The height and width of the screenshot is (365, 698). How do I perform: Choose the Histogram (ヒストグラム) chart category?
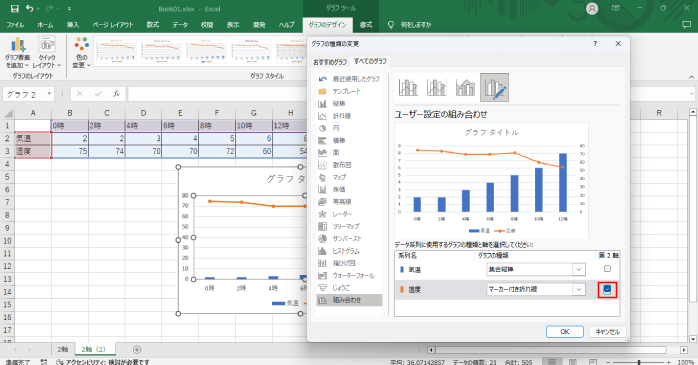(349, 251)
